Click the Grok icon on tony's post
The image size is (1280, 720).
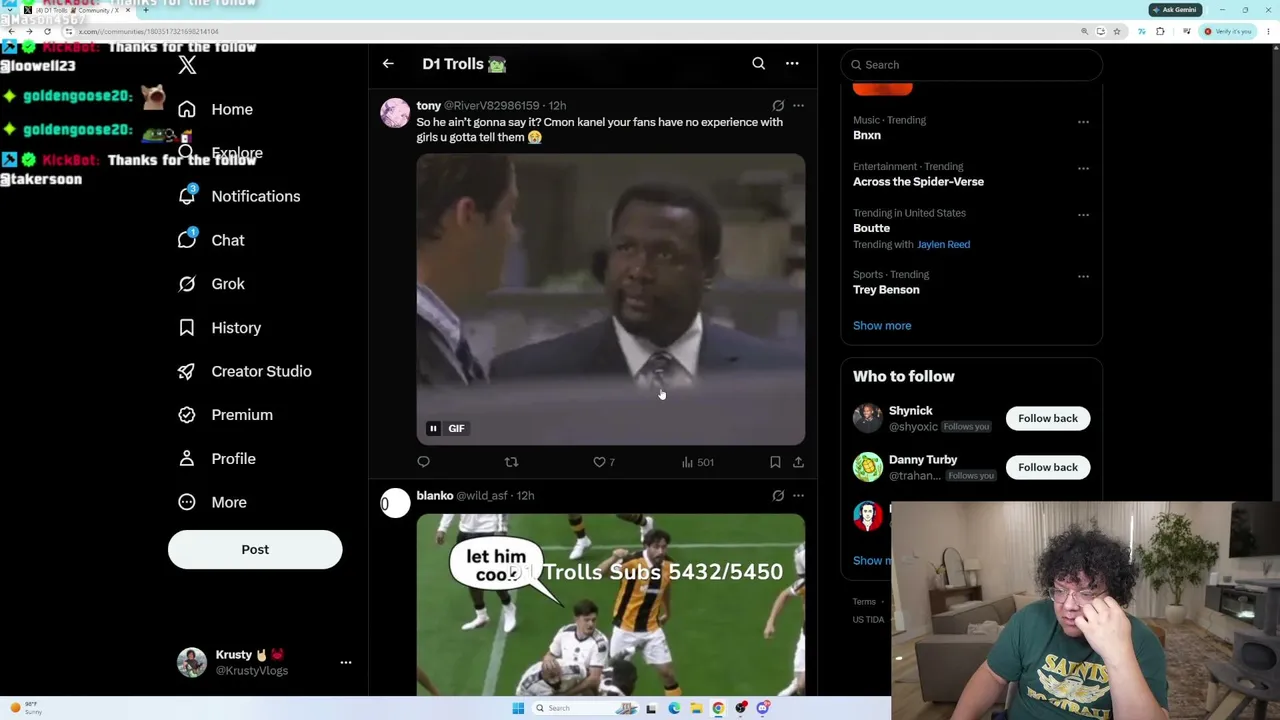point(778,105)
